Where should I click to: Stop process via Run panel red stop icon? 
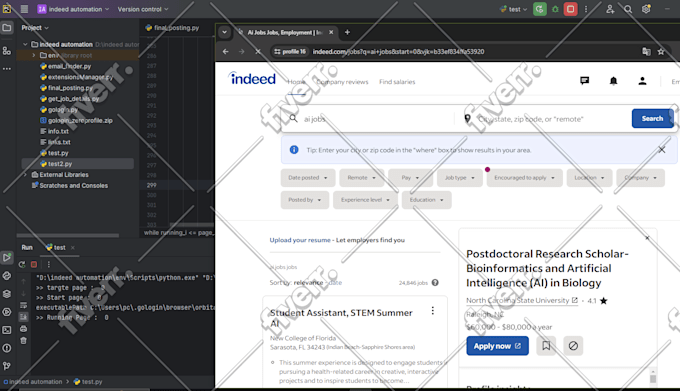click(x=34, y=264)
